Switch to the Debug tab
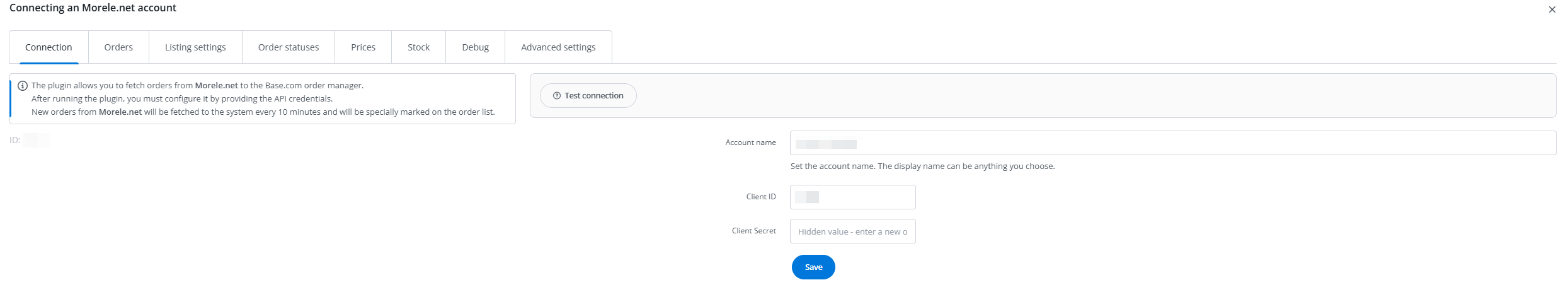The image size is (1568, 304). tap(475, 47)
